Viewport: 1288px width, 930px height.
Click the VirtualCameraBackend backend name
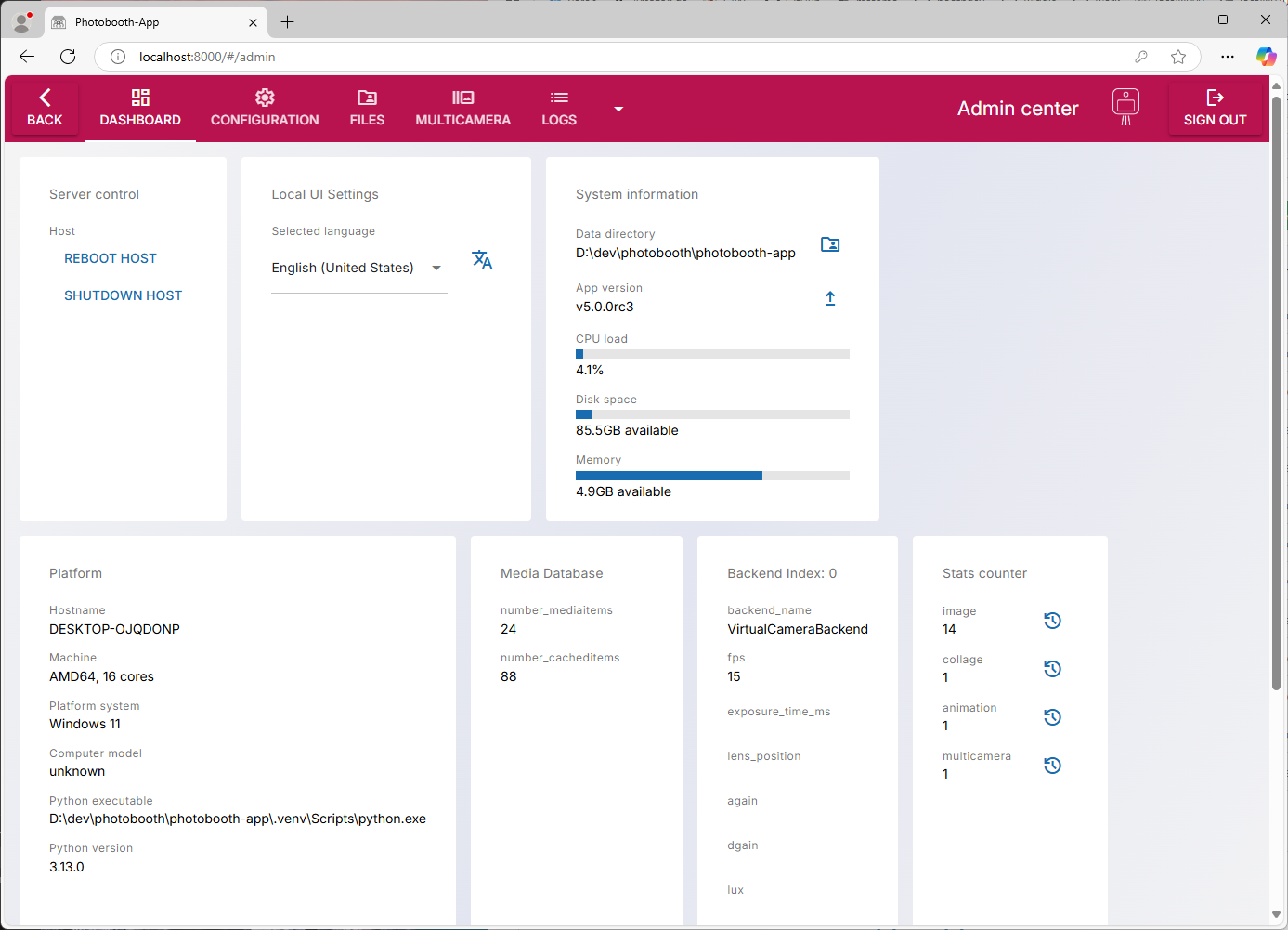[798, 629]
